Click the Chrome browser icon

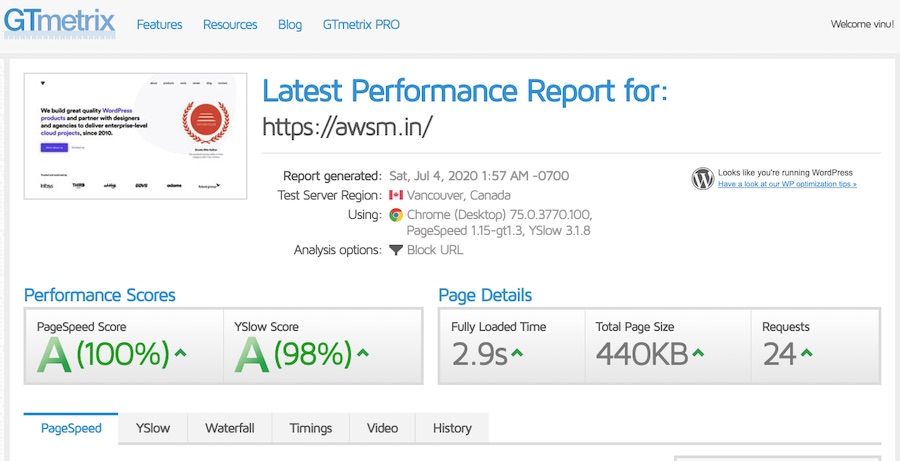396,215
